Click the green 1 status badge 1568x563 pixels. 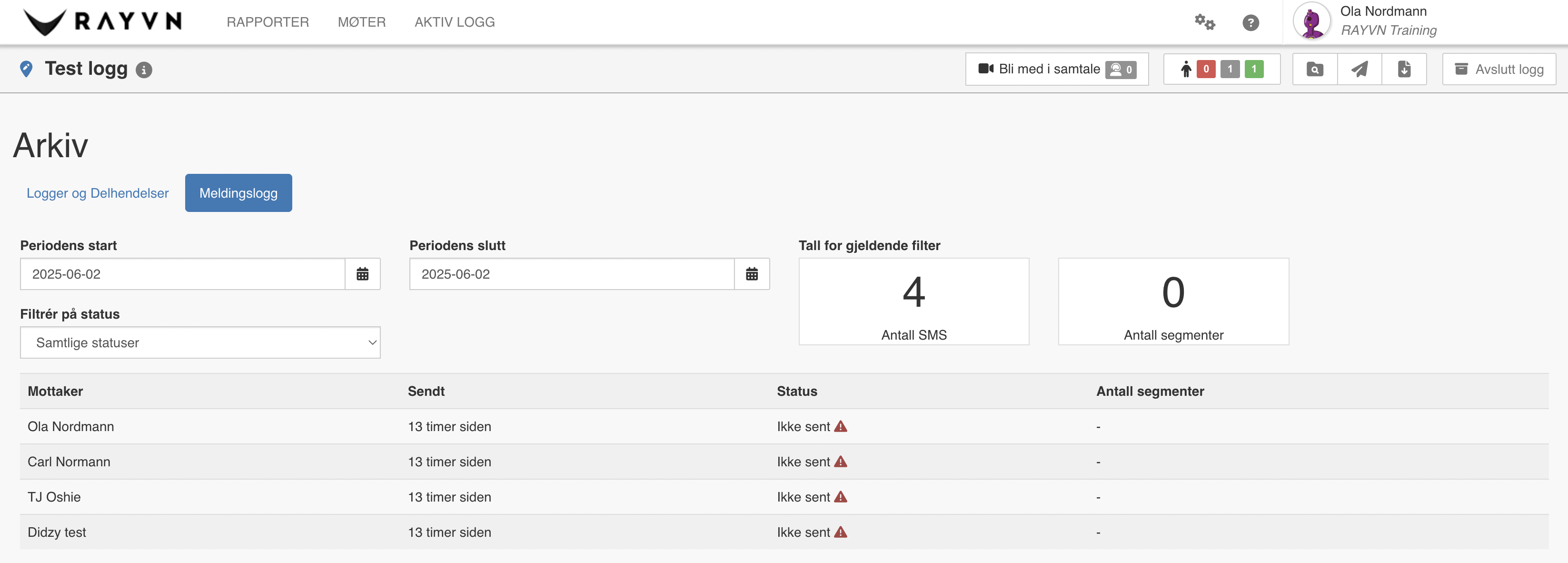click(x=1254, y=69)
